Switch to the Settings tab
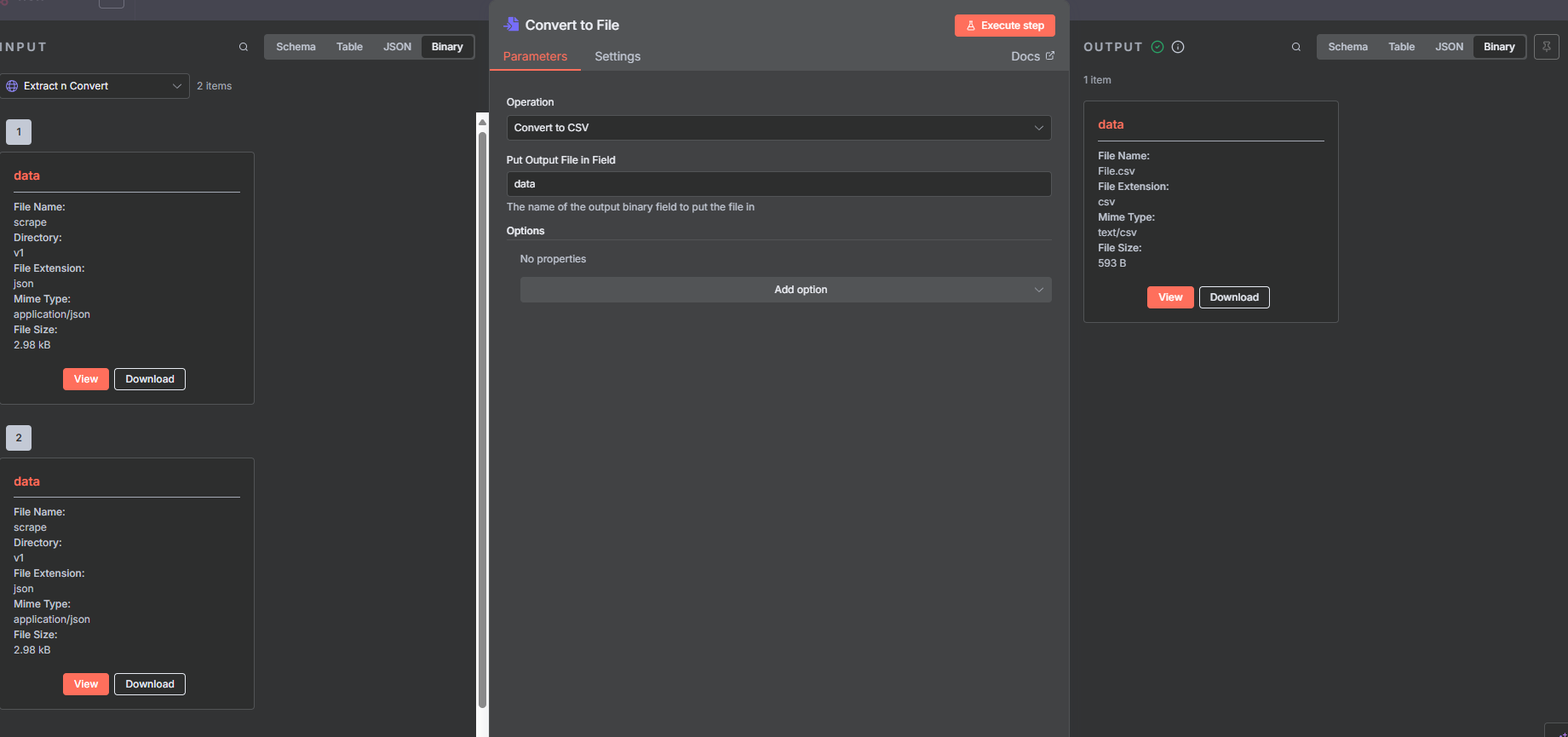 [x=617, y=56]
